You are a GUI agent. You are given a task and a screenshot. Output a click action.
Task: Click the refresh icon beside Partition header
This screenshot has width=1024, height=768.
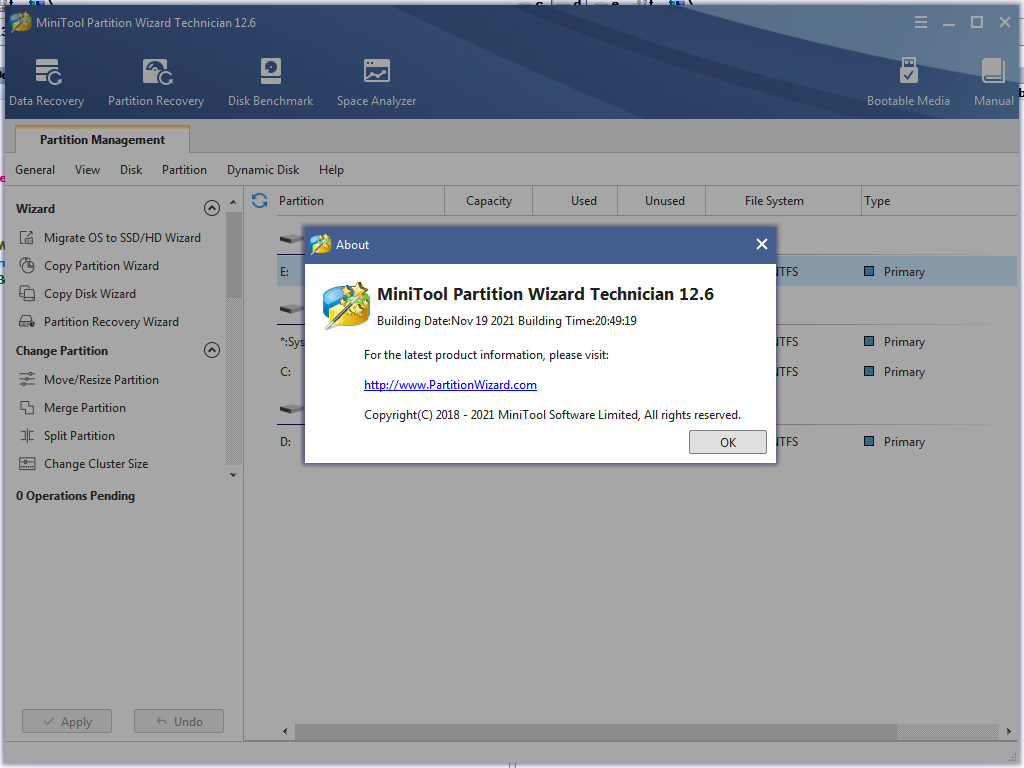[x=260, y=200]
